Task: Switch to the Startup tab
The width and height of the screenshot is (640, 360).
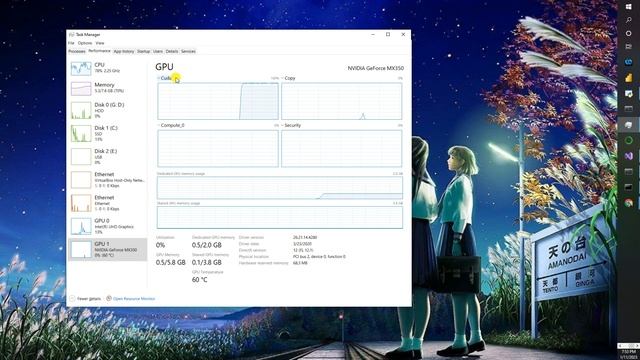Action: tap(144, 51)
